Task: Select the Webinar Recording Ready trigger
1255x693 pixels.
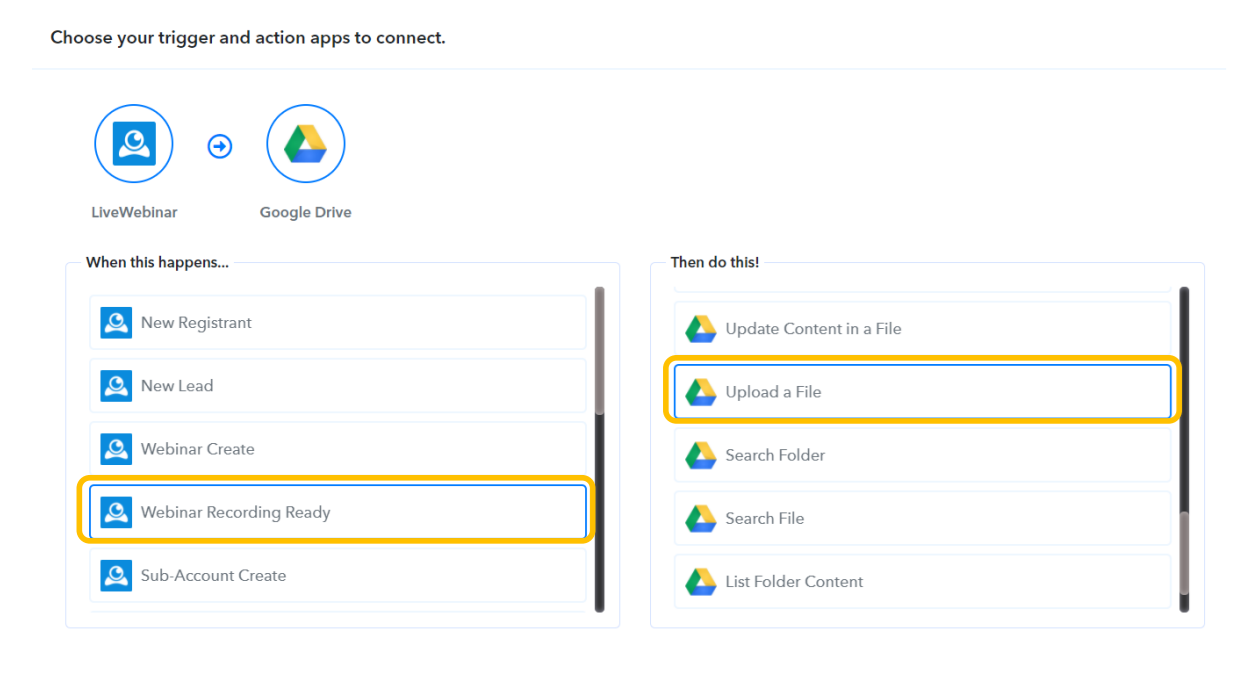Action: click(x=337, y=512)
